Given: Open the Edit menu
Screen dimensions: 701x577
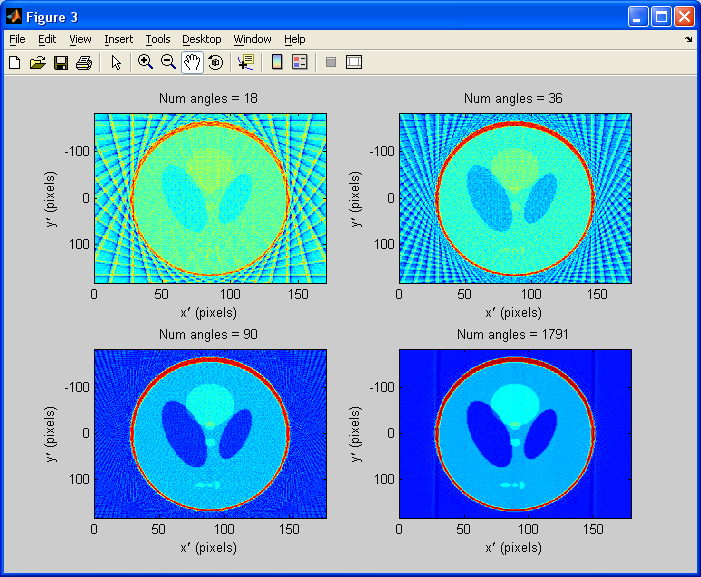Looking at the screenshot, I should [x=47, y=39].
